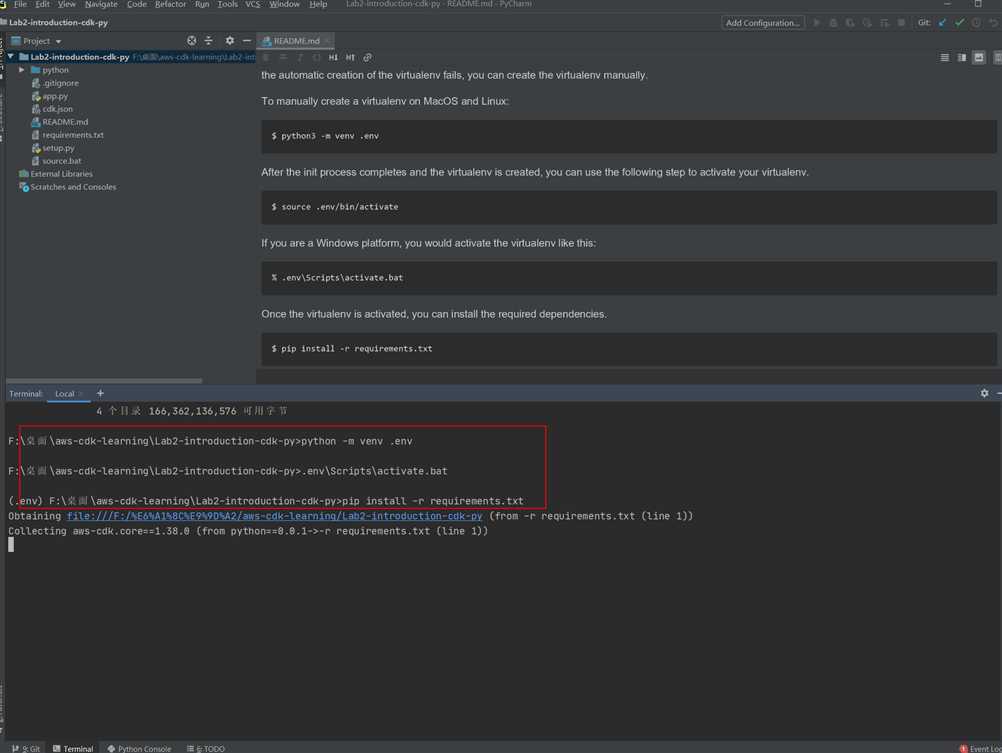Click the italic formatting icon in markdown toolbar
This screenshot has height=753, width=1002.
299,58
